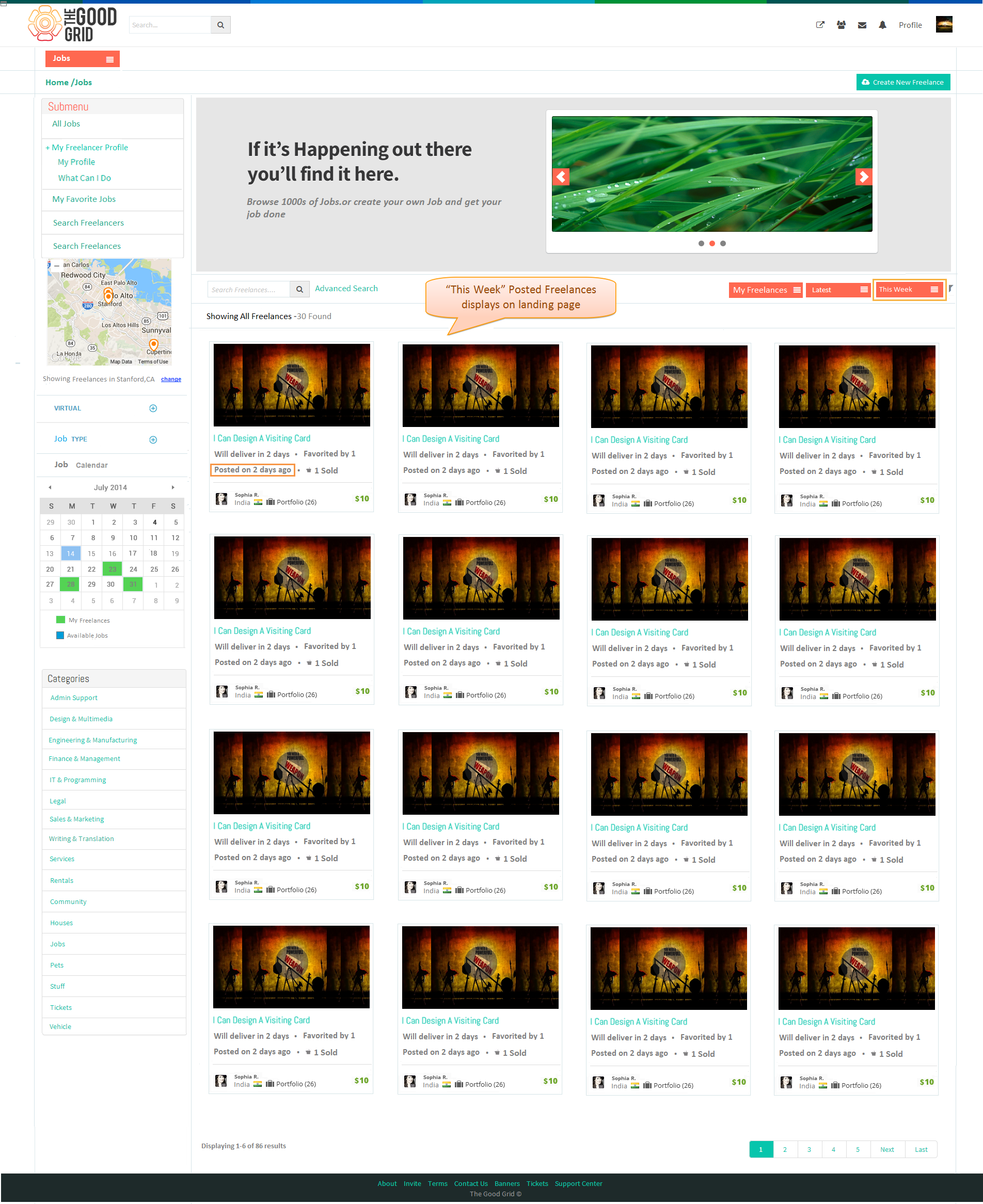
Task: Open My Profile in submenu
Action: tap(76, 162)
